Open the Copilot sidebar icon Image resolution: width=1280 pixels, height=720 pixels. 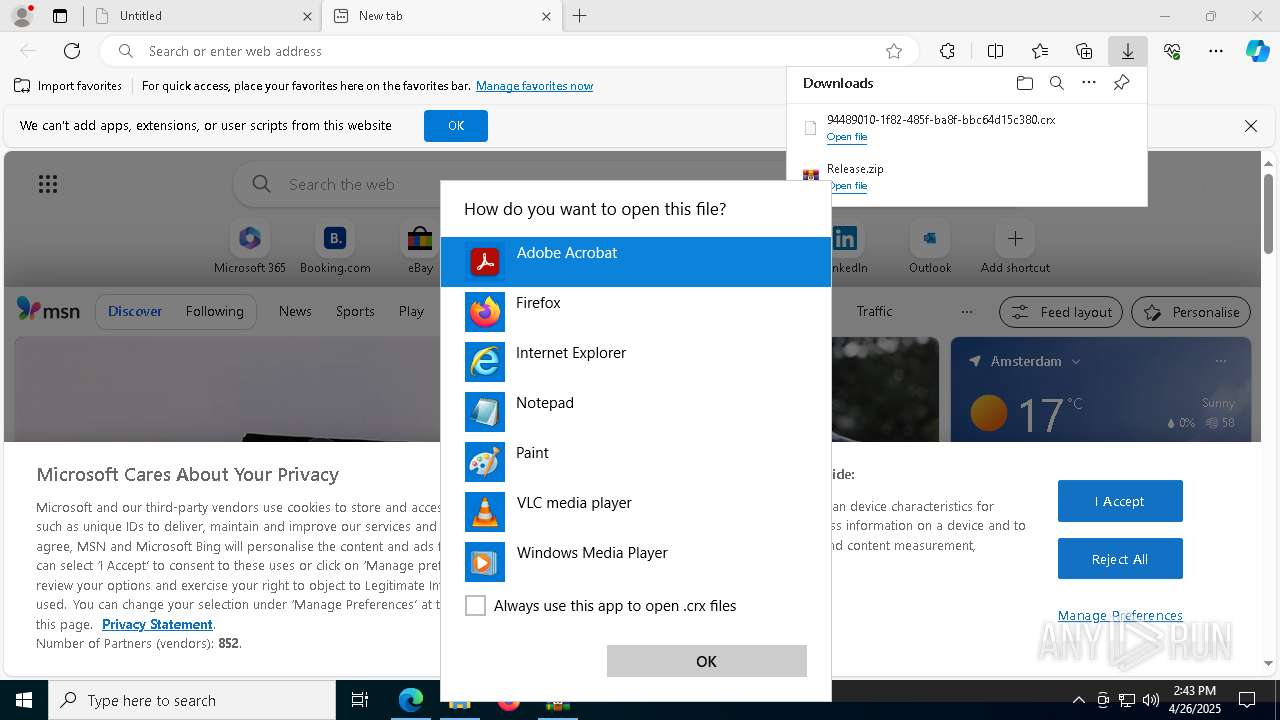click(1257, 51)
